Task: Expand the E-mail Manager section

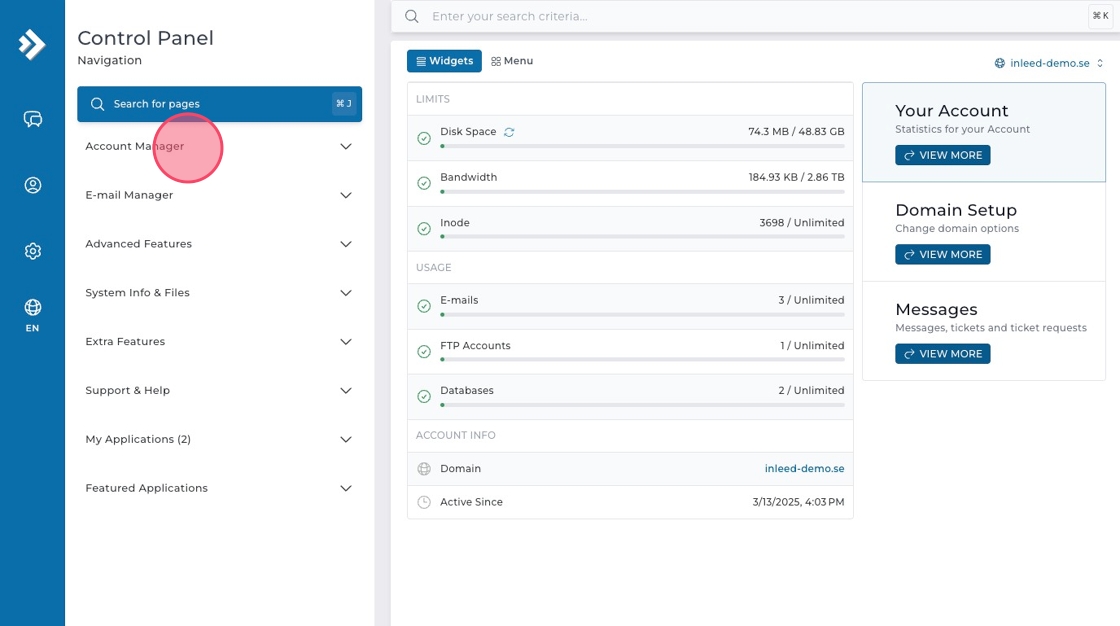Action: click(x=219, y=195)
